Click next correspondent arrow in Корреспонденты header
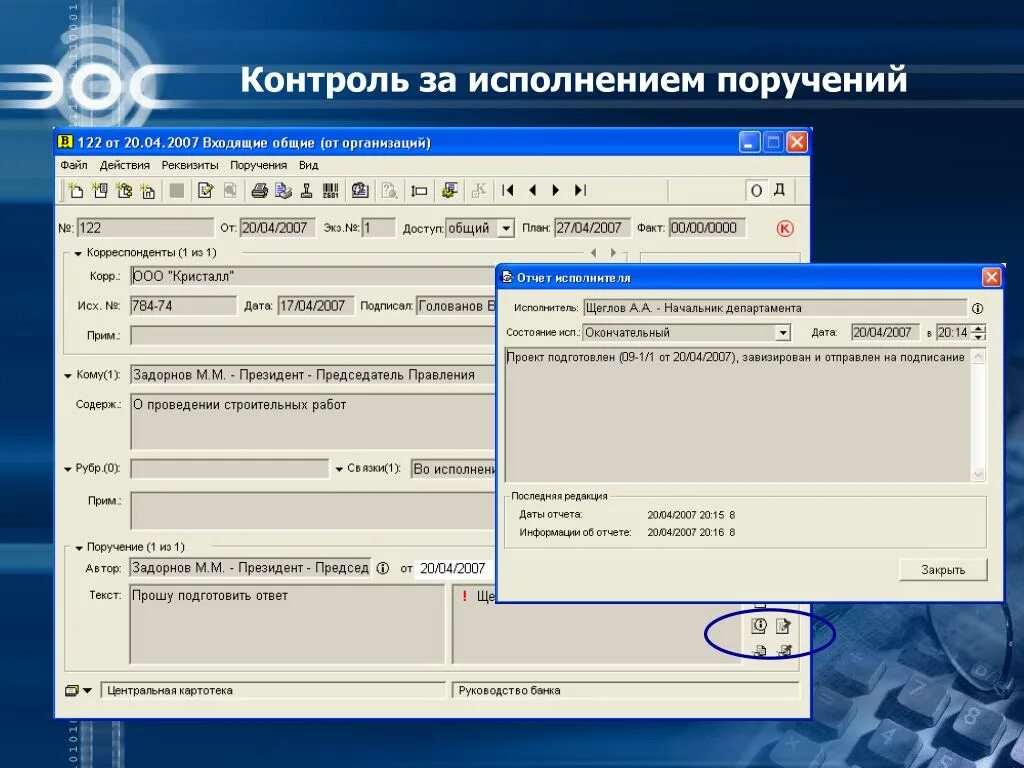 tap(613, 252)
